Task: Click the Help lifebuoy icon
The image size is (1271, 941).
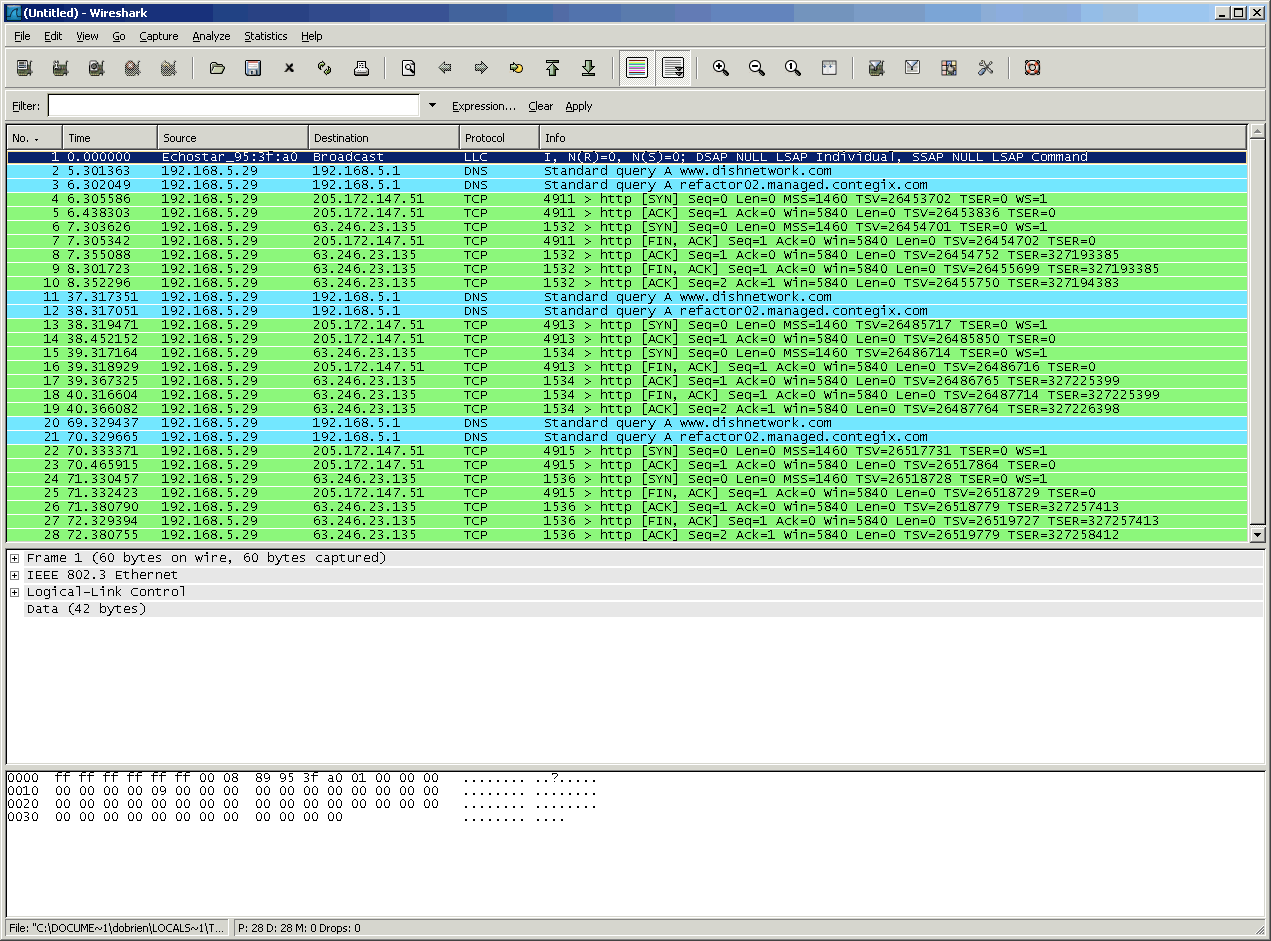Action: 1033,68
